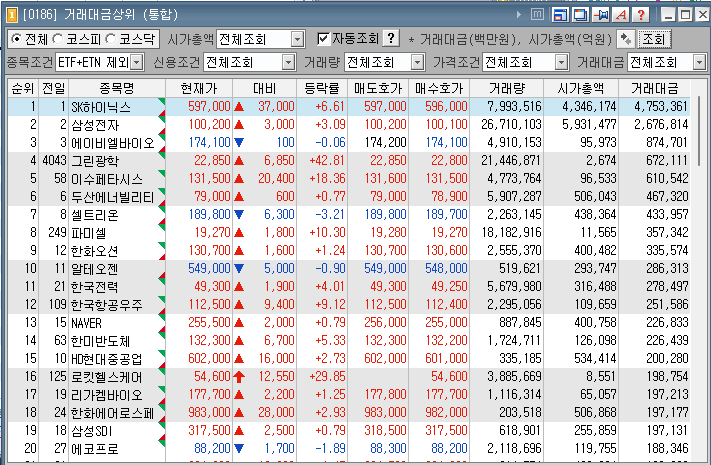Sort by the 대비 column header
The image size is (711, 465).
coord(265,88)
